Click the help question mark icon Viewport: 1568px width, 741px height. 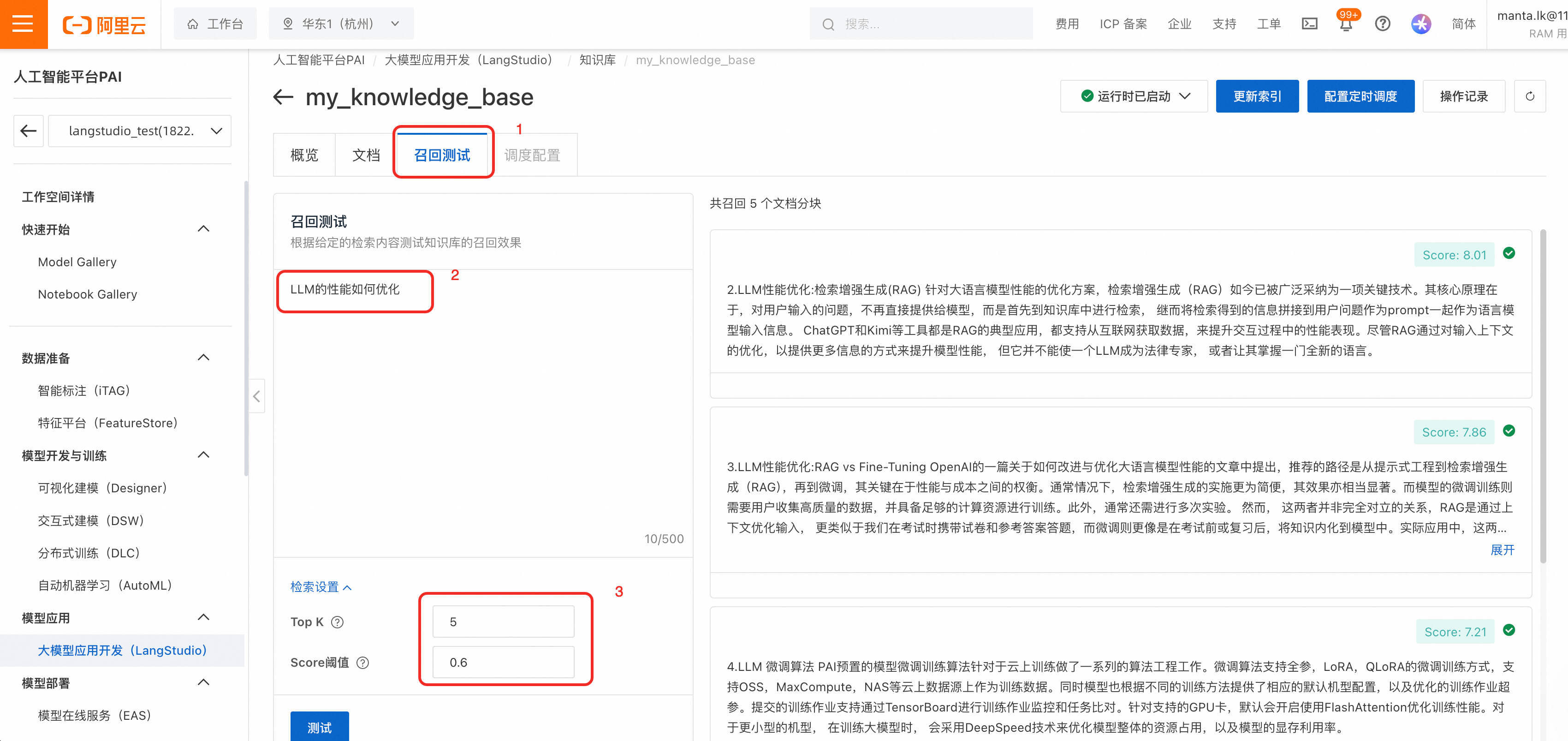coord(1382,24)
